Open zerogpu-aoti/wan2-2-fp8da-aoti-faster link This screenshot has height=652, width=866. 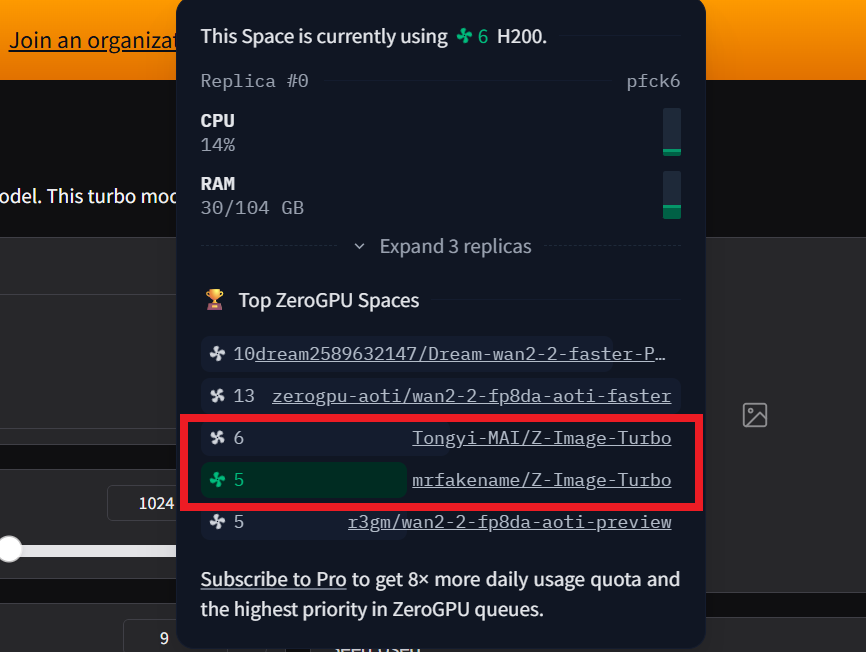(471, 396)
